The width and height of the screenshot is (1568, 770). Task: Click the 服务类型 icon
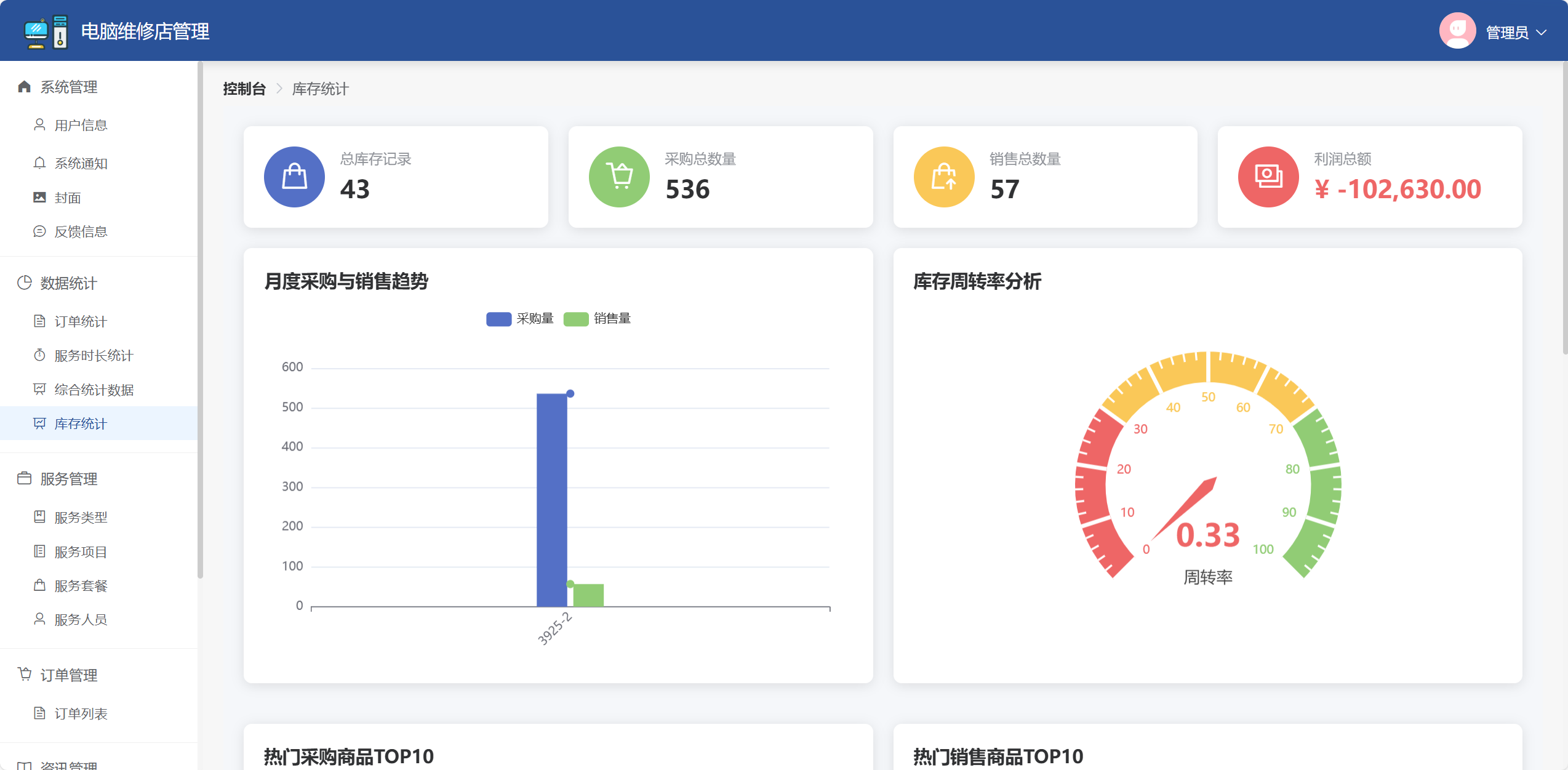(x=39, y=516)
